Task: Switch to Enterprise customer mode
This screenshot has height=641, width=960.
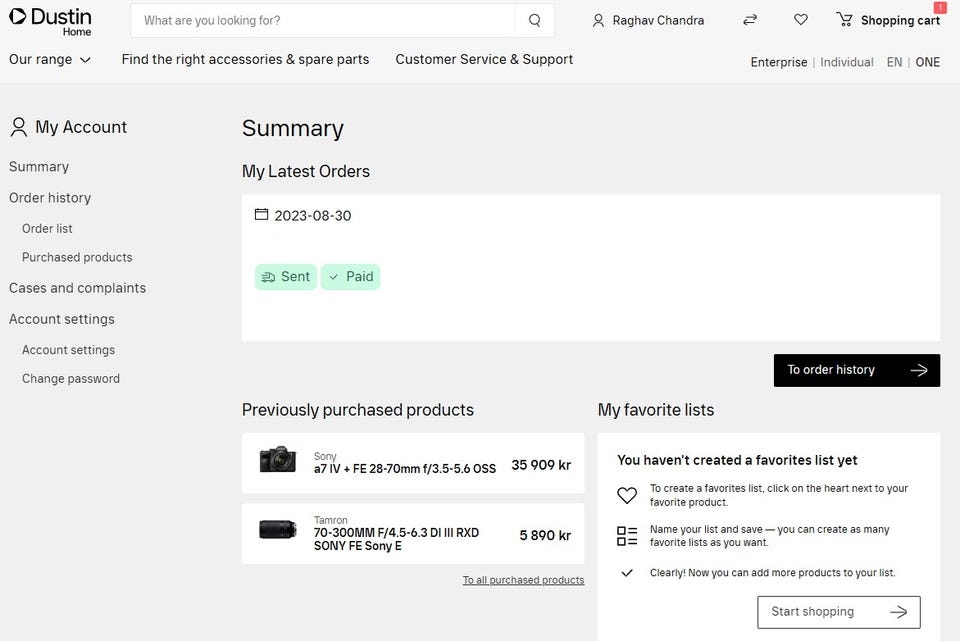Action: (778, 62)
